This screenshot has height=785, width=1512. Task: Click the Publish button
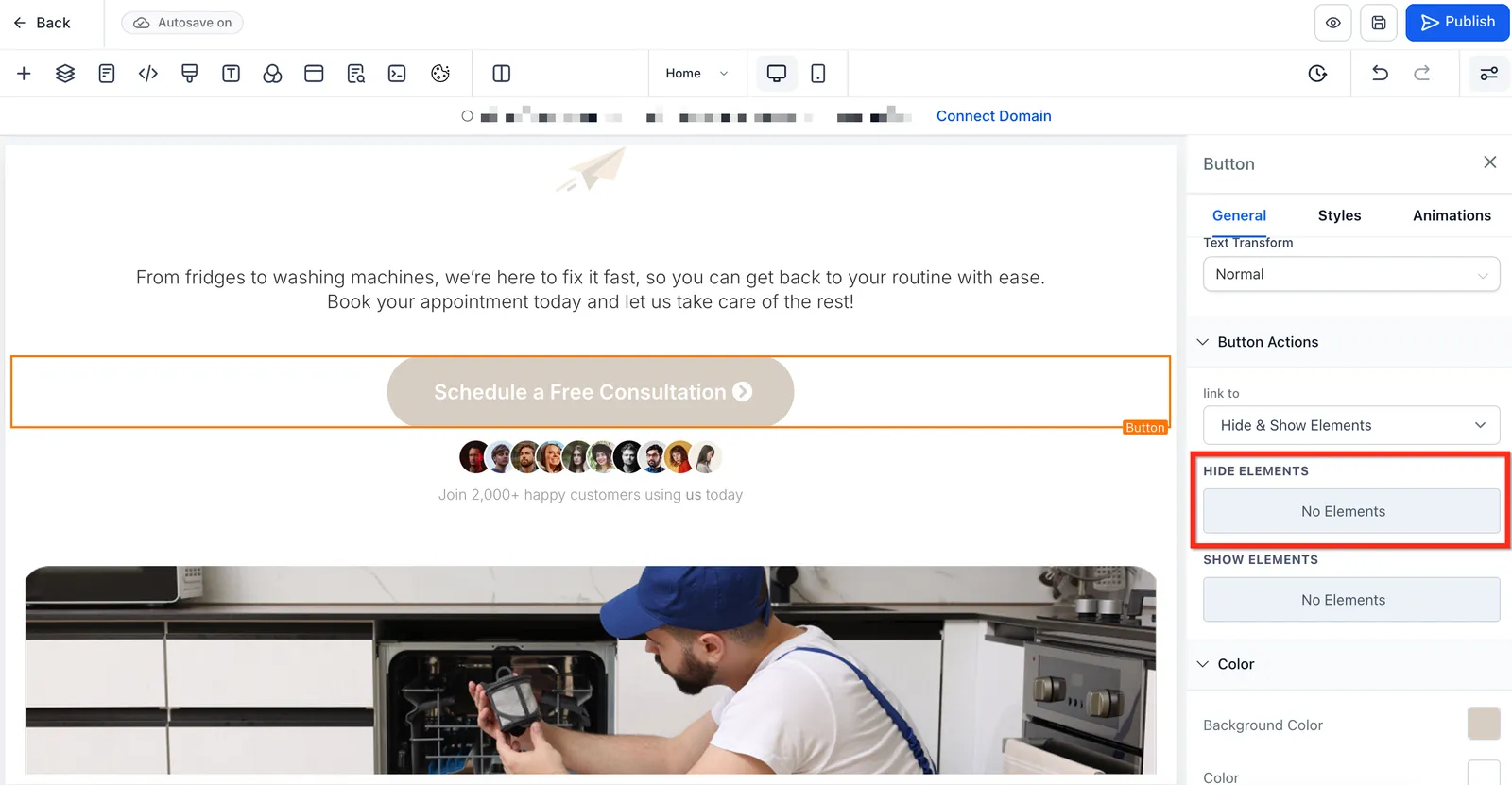pyautogui.click(x=1457, y=23)
